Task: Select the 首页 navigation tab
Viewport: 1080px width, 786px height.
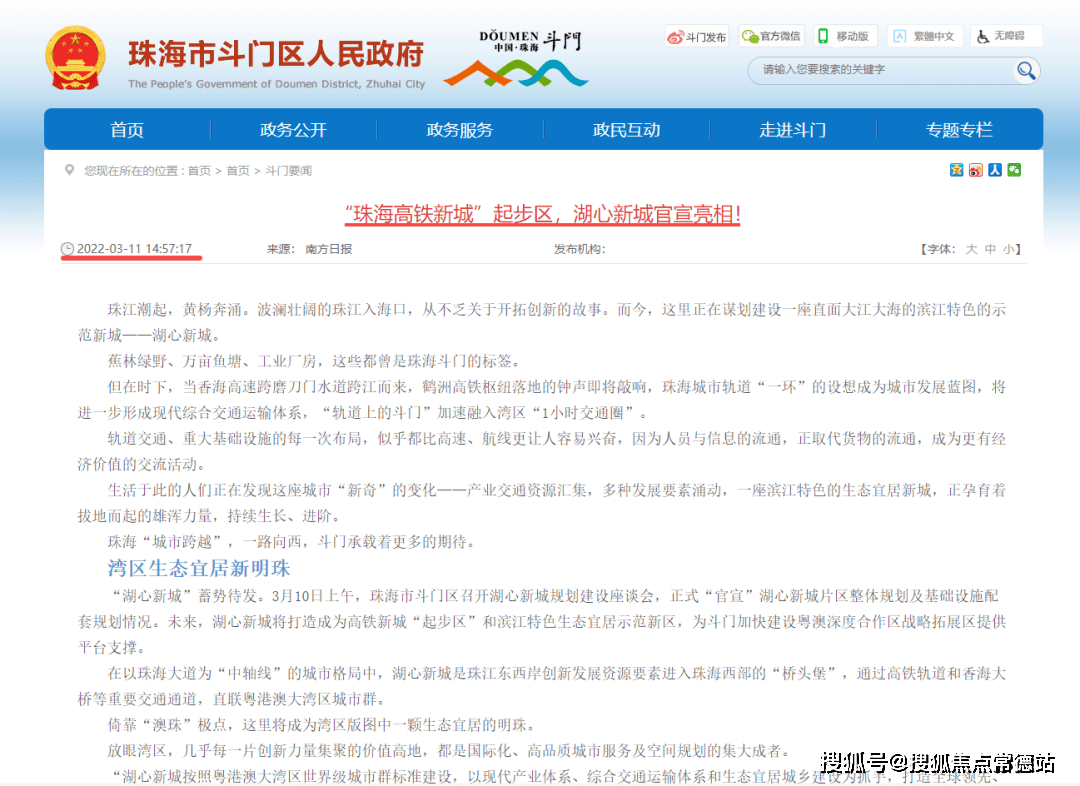Action: pos(126,129)
